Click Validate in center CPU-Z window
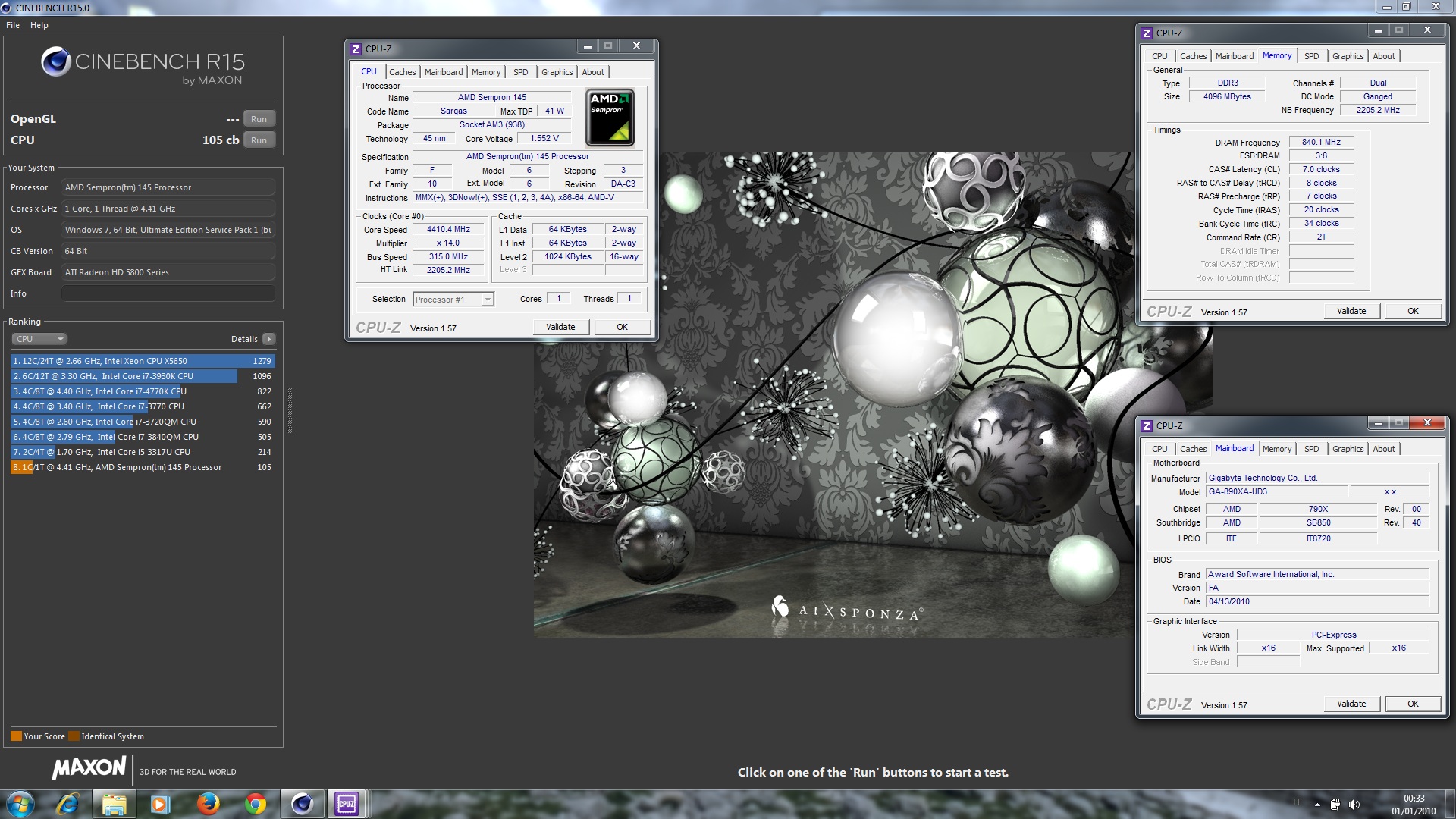 click(560, 327)
